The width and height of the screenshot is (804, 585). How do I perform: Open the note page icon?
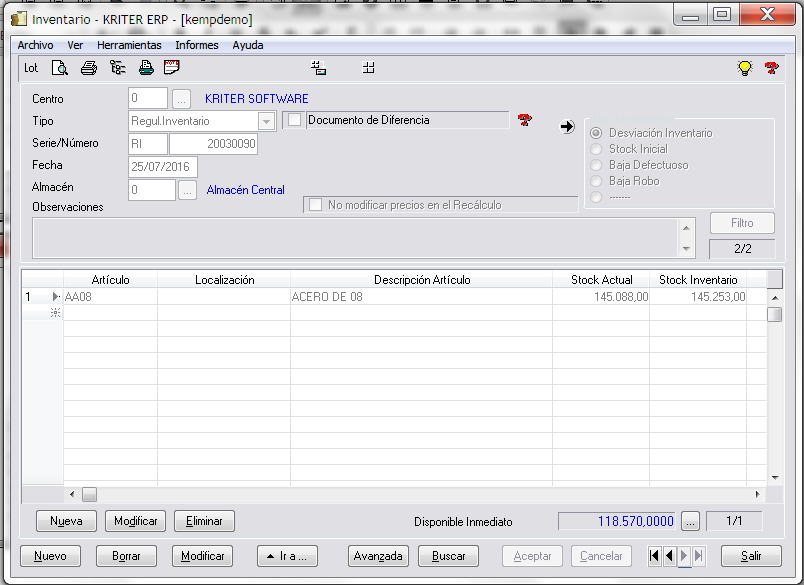pos(171,67)
